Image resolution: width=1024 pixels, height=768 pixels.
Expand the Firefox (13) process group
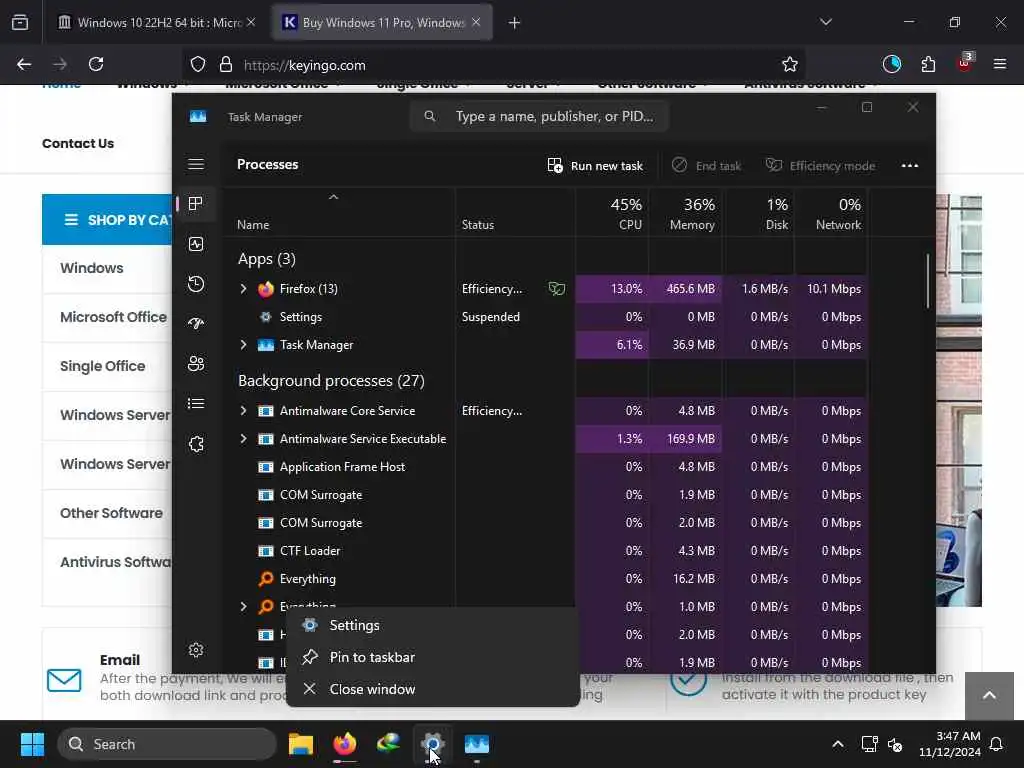click(244, 289)
